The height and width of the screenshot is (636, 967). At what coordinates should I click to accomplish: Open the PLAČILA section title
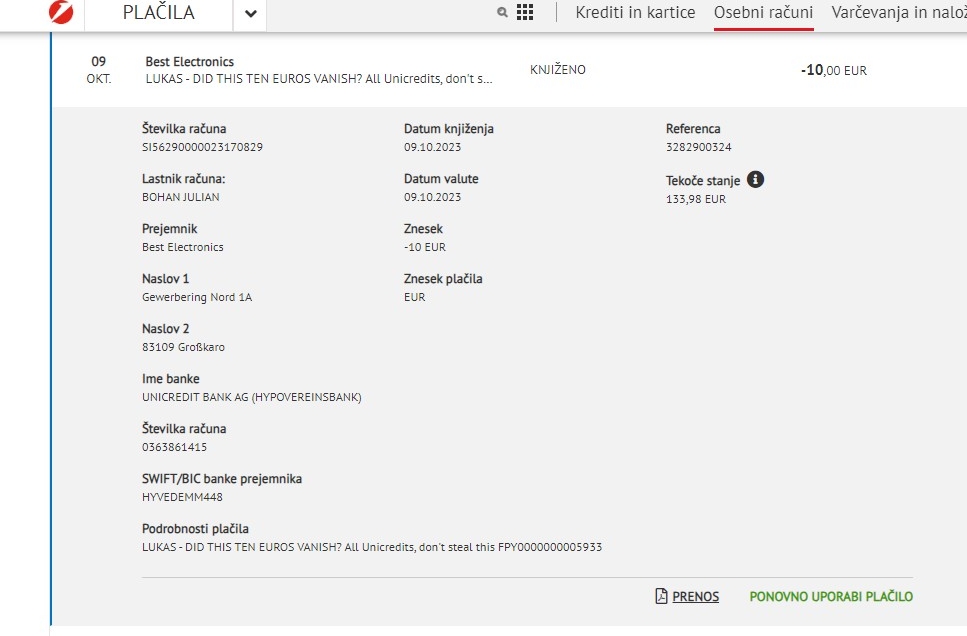coord(158,12)
